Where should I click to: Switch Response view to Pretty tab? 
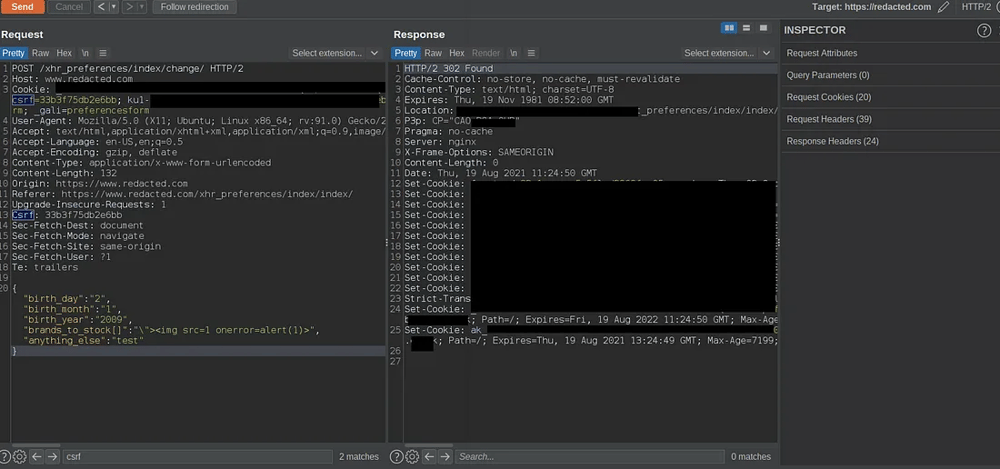(406, 53)
